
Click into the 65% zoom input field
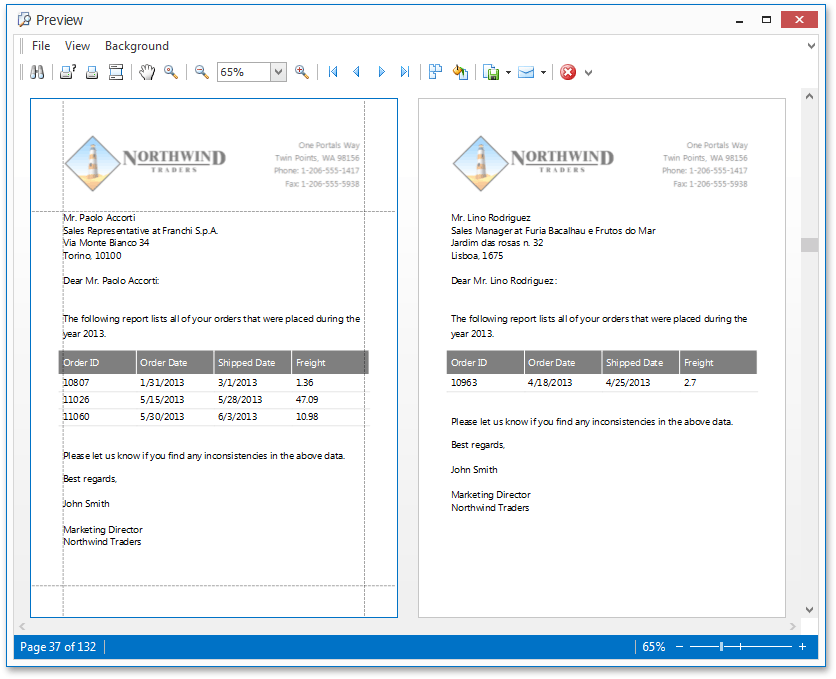(244, 72)
